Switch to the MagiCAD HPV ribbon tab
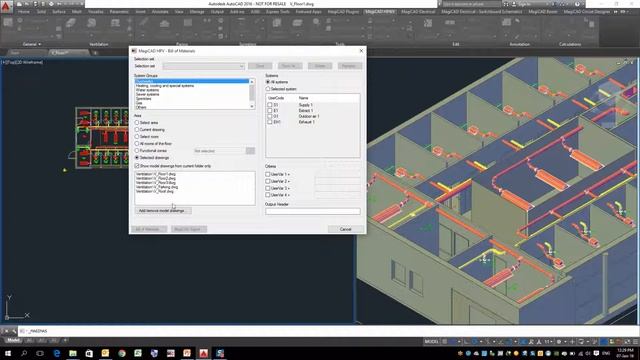640x360 pixels. 379,12
